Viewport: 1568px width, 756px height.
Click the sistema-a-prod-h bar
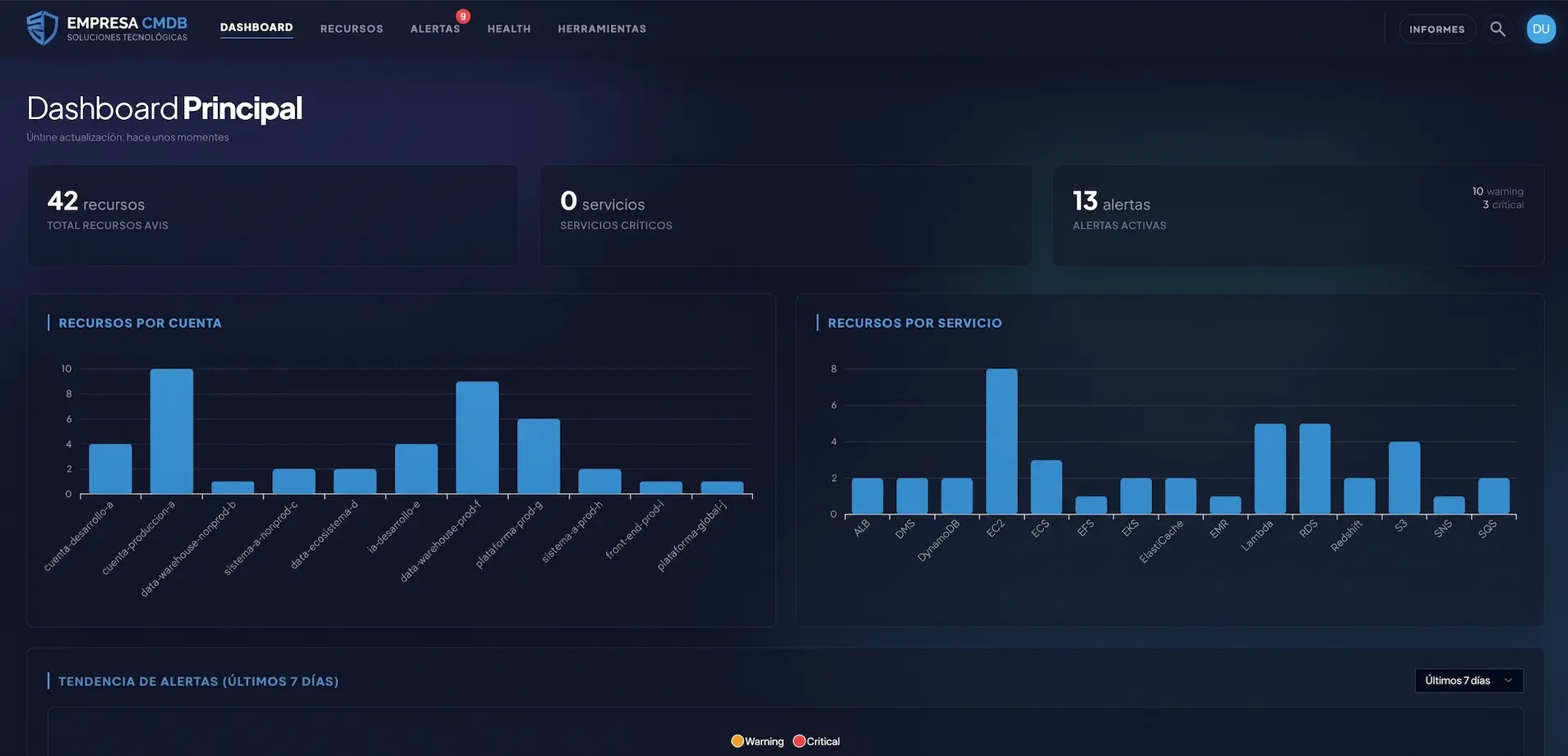point(599,482)
